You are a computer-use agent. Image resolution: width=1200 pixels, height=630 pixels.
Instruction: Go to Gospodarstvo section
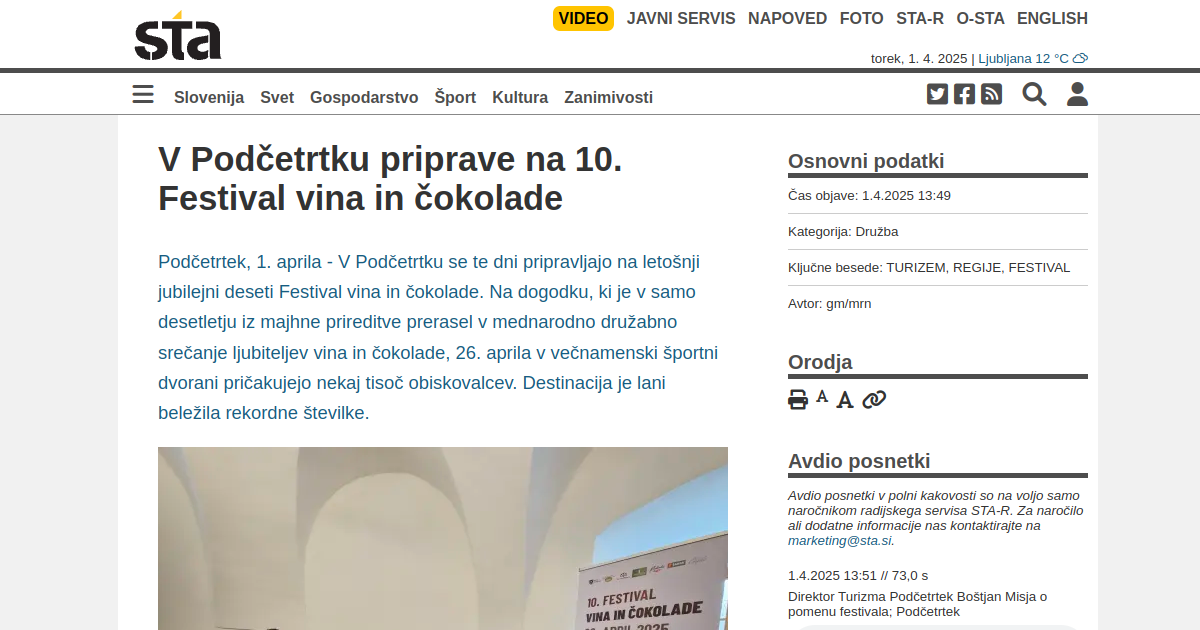point(364,97)
